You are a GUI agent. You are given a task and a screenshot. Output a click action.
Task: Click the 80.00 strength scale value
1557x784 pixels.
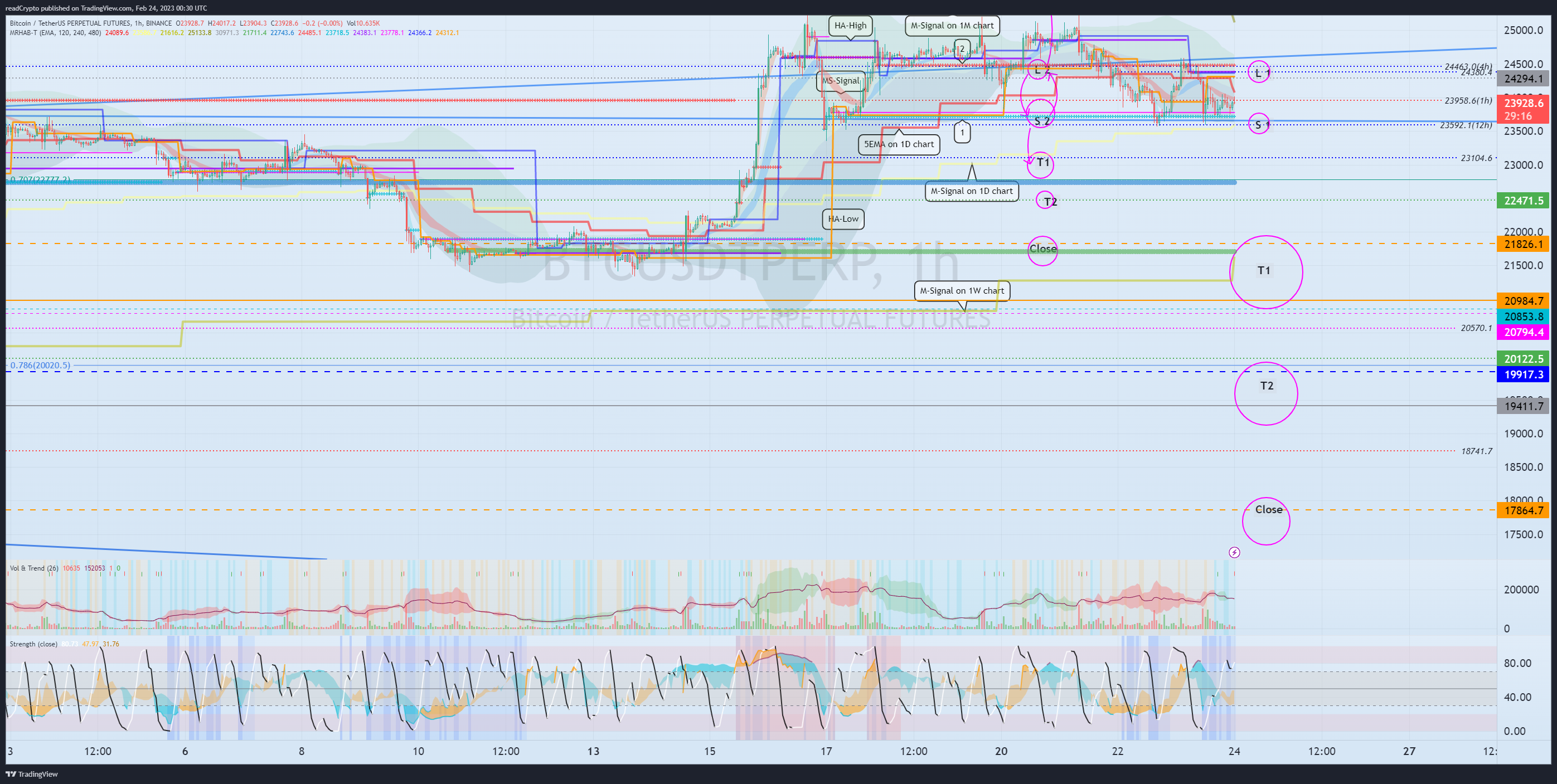1517,663
